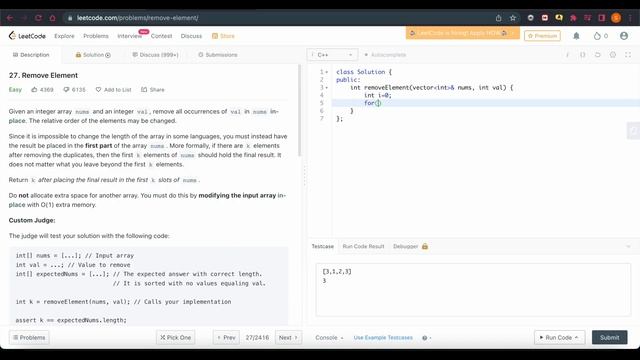Screen dimensions: 640x360
Task: Click the Debugger lock icon
Action: 425,246
